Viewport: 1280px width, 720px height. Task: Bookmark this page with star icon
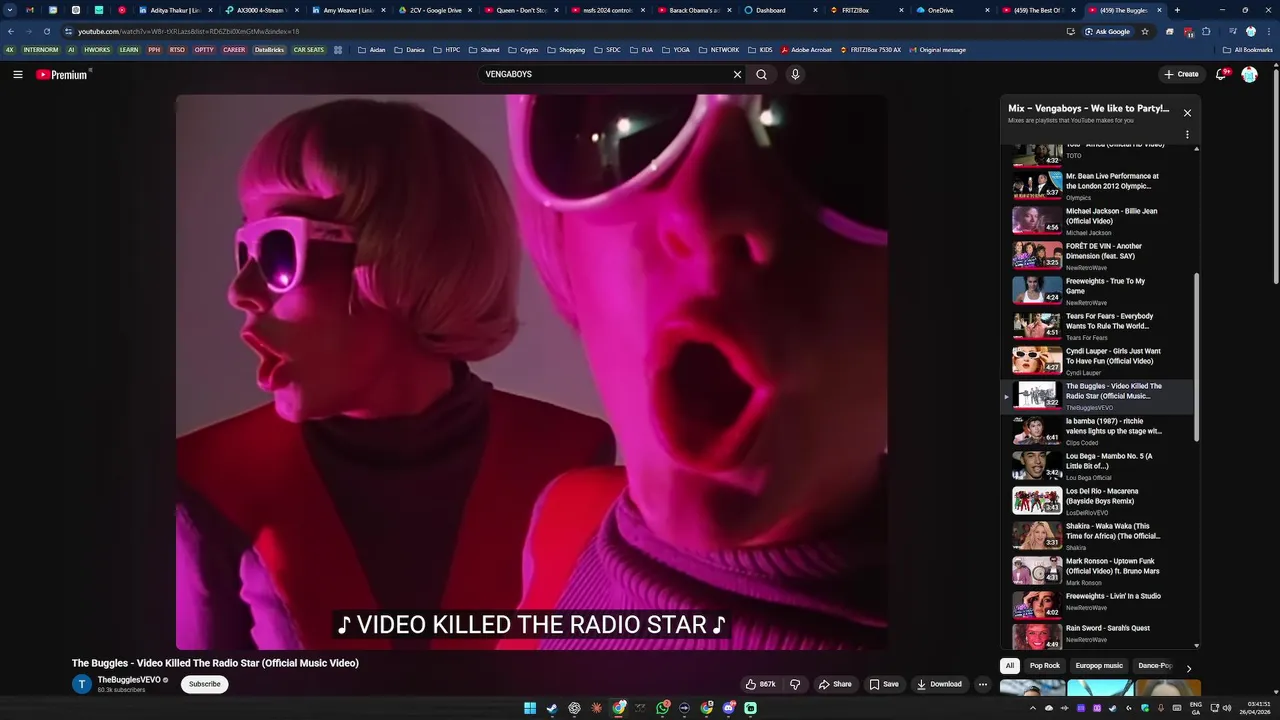1145,31
